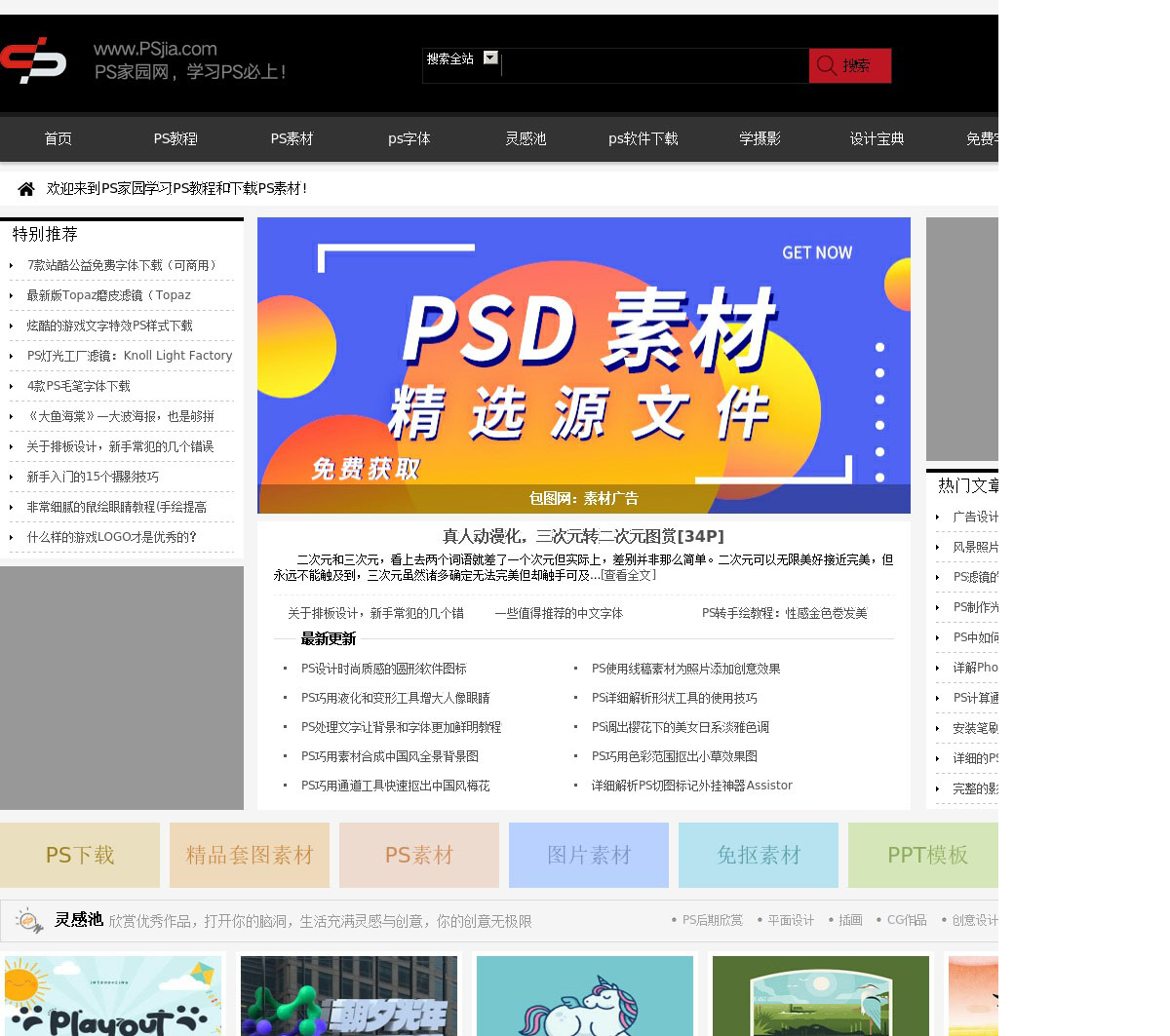This screenshot has height=1036, width=1170.
Task: Open the 免抠素材 category tile
Action: 759,855
